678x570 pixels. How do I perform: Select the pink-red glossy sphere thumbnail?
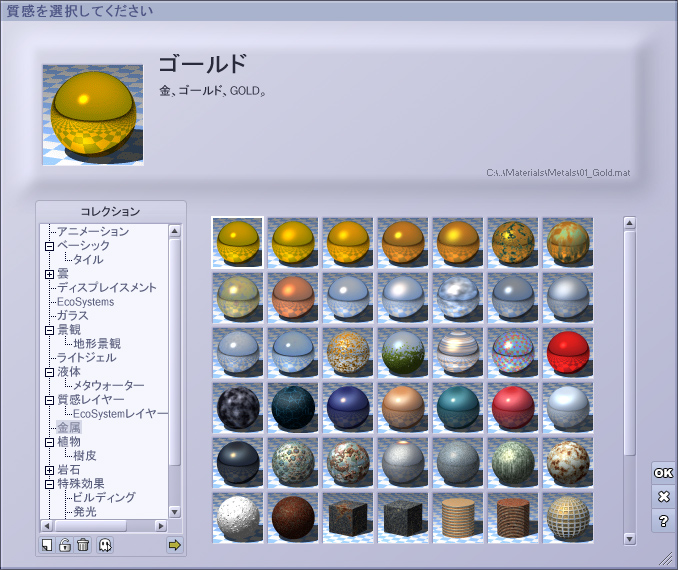tap(513, 407)
